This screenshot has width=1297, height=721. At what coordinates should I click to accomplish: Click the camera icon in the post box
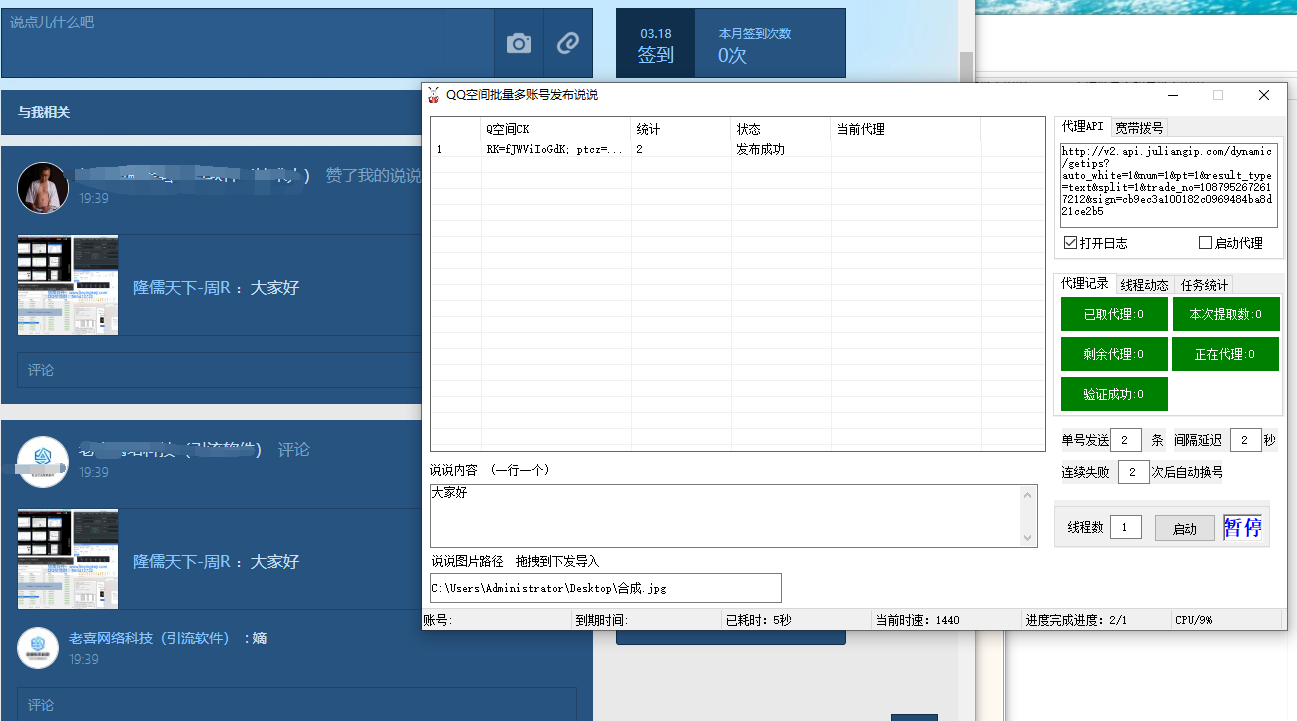pos(519,43)
